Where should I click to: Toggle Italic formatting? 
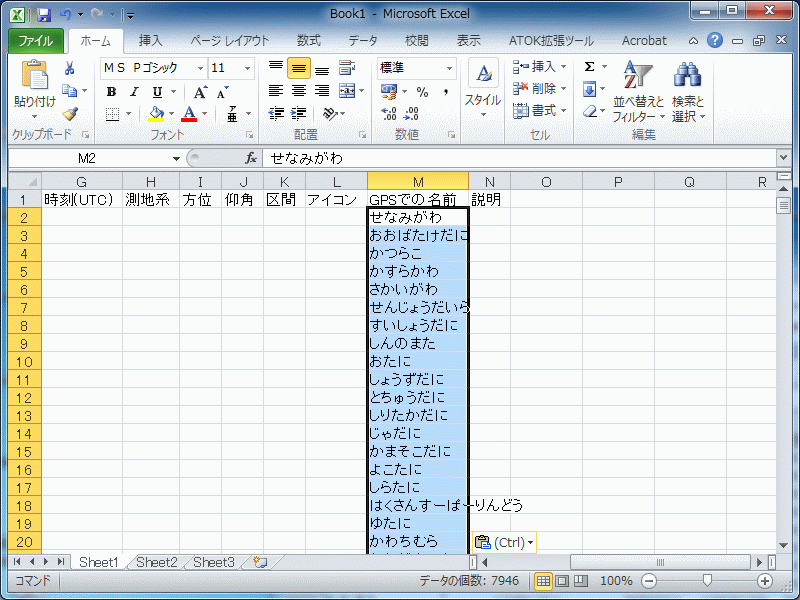click(134, 92)
